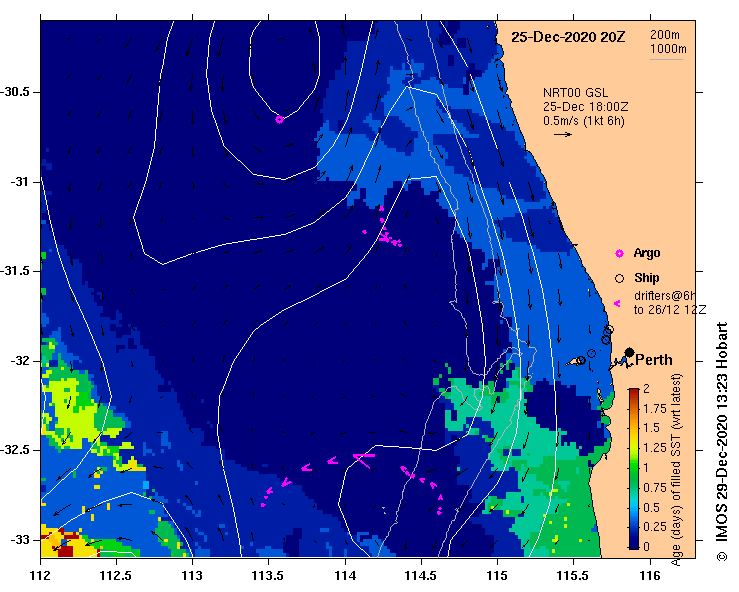Image resolution: width=739 pixels, height=592 pixels.
Task: Click the longitude axis label 113.5
Action: pos(268,576)
